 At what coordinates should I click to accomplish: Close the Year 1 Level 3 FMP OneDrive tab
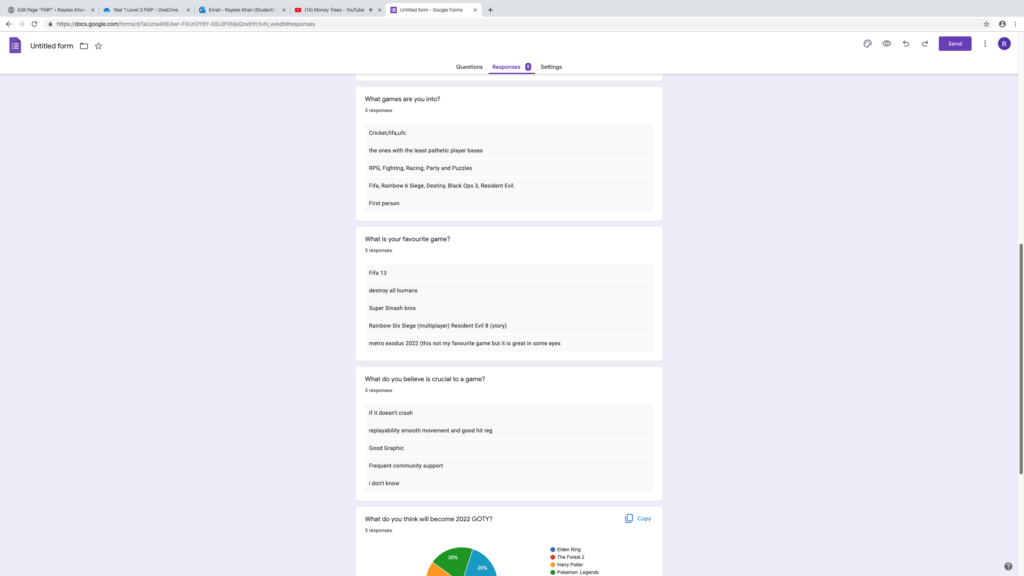click(188, 10)
